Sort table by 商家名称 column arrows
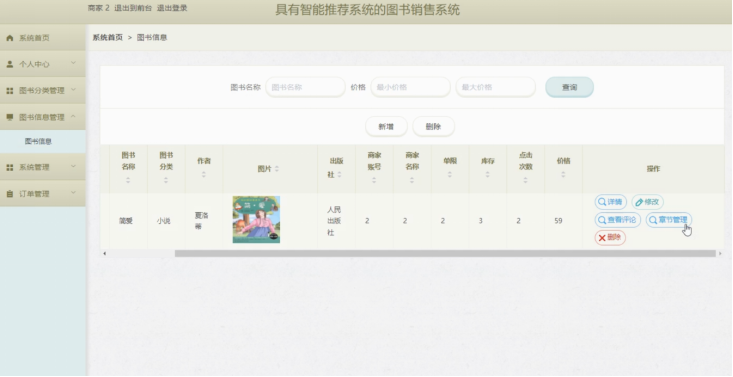The image size is (733, 377). click(412, 180)
